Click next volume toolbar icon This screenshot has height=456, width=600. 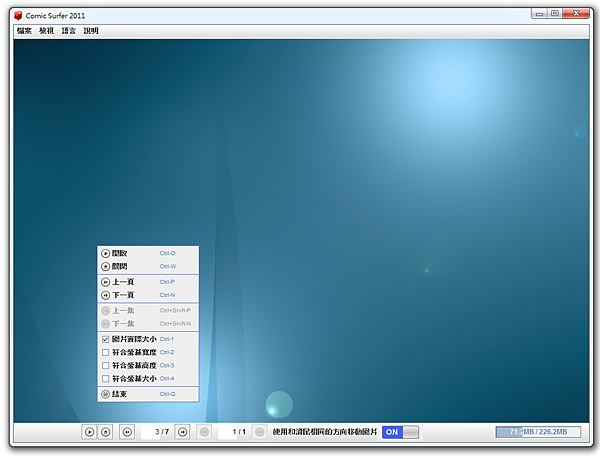click(259, 432)
